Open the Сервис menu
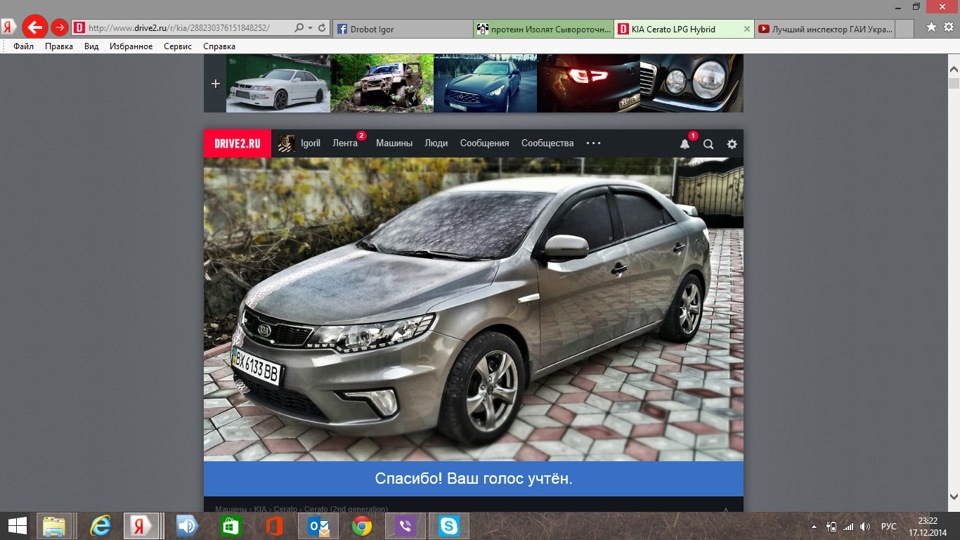This screenshot has width=960, height=540. (178, 47)
